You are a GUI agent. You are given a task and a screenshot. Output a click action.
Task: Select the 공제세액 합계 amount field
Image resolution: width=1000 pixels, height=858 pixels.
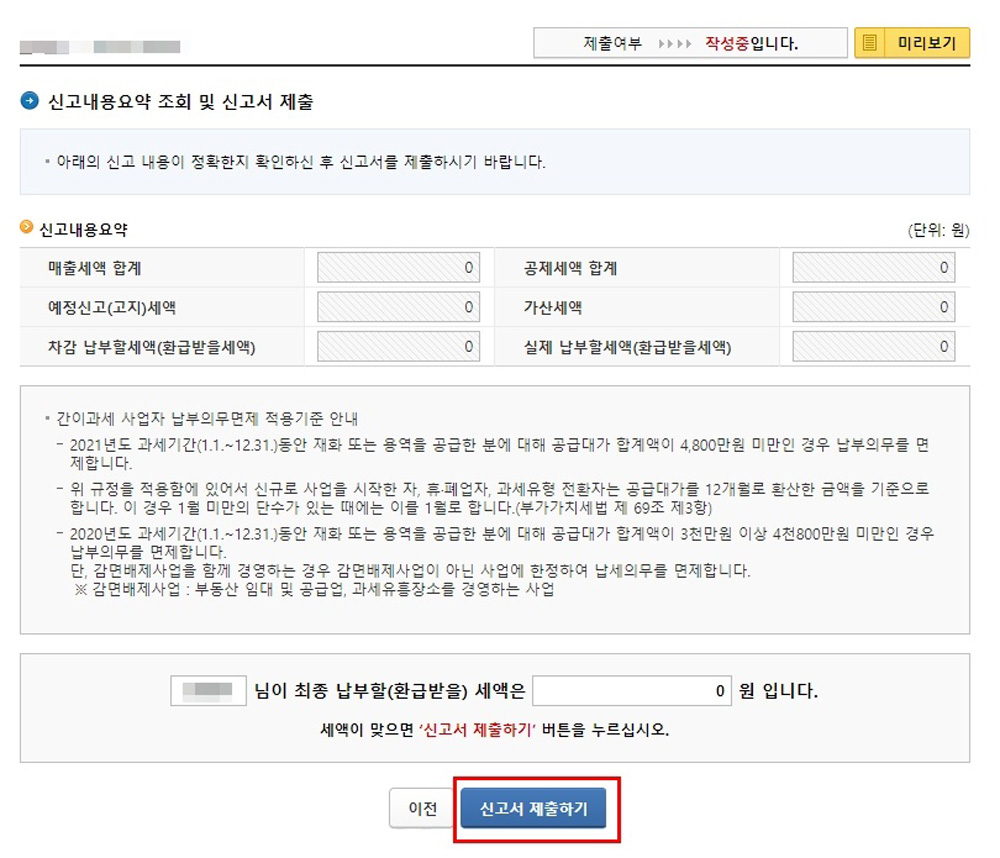point(874,267)
